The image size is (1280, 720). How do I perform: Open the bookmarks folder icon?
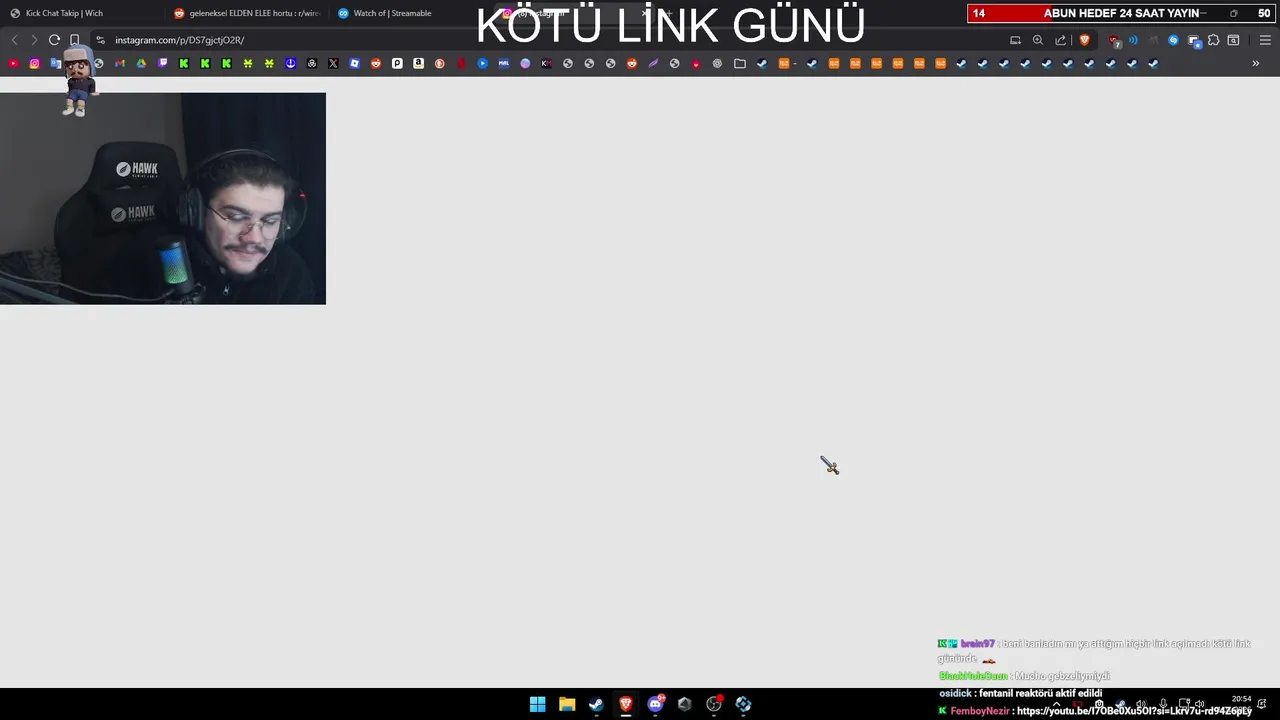[x=739, y=64]
